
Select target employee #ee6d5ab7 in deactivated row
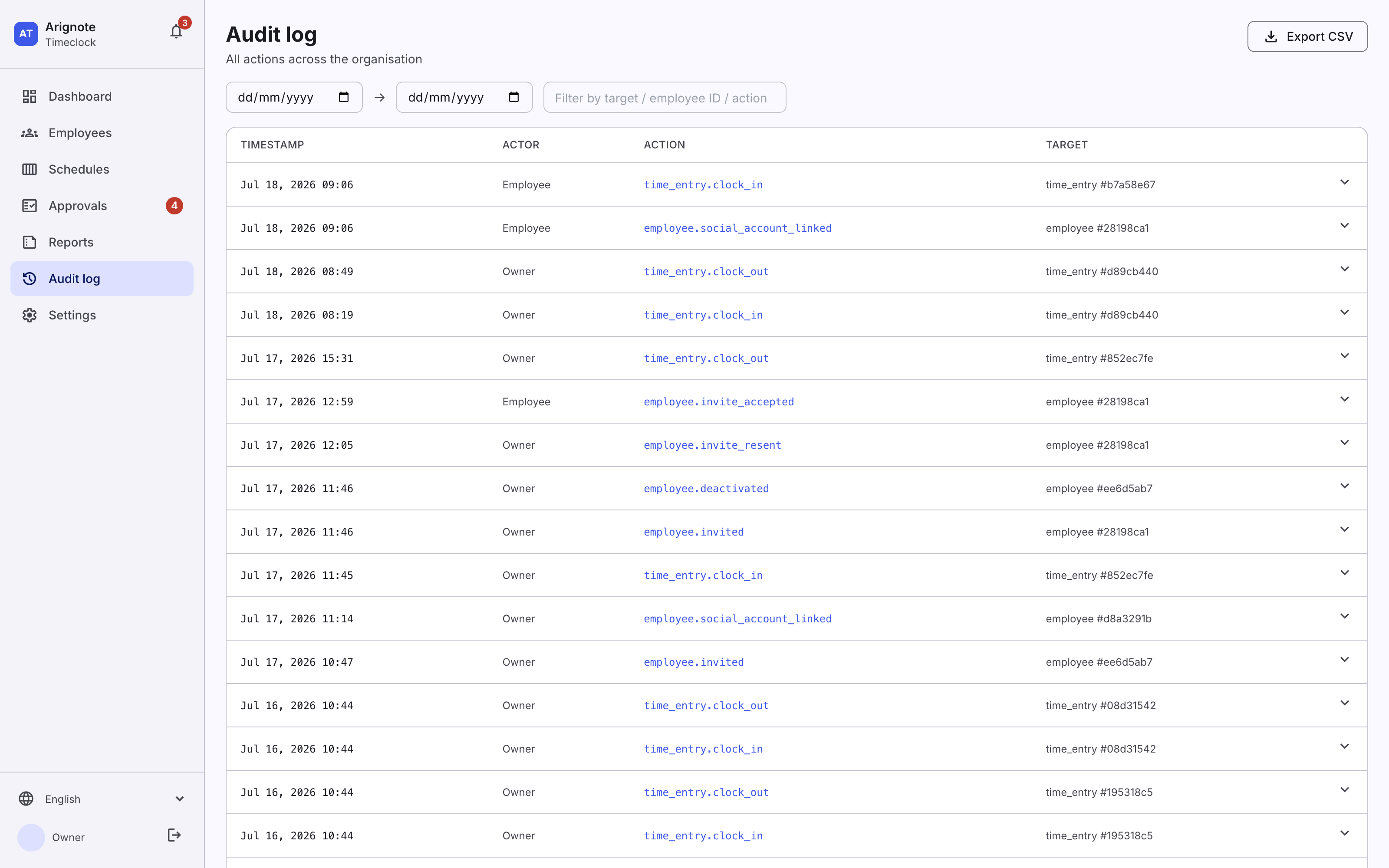pyautogui.click(x=1099, y=489)
